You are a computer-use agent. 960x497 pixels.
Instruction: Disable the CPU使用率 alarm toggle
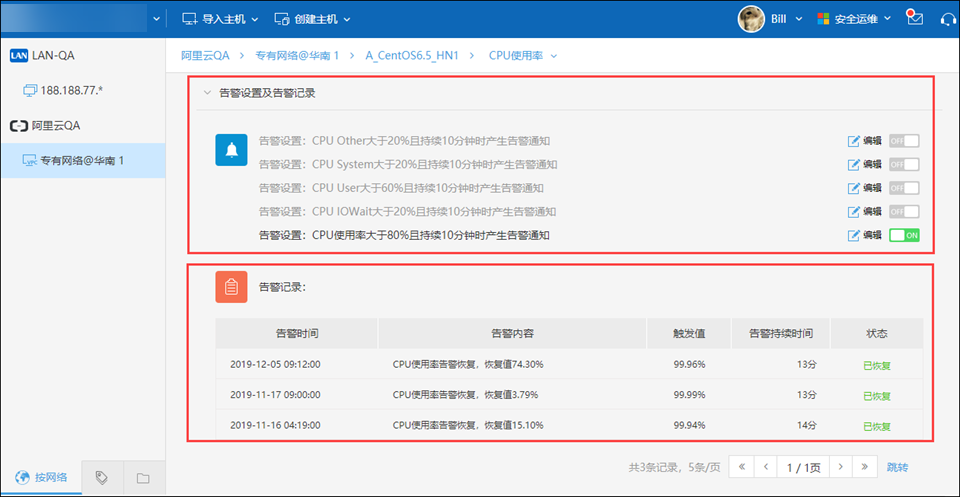tap(904, 235)
